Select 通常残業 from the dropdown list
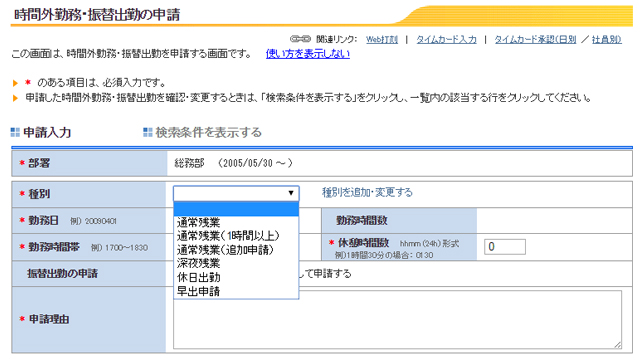 pos(236,222)
